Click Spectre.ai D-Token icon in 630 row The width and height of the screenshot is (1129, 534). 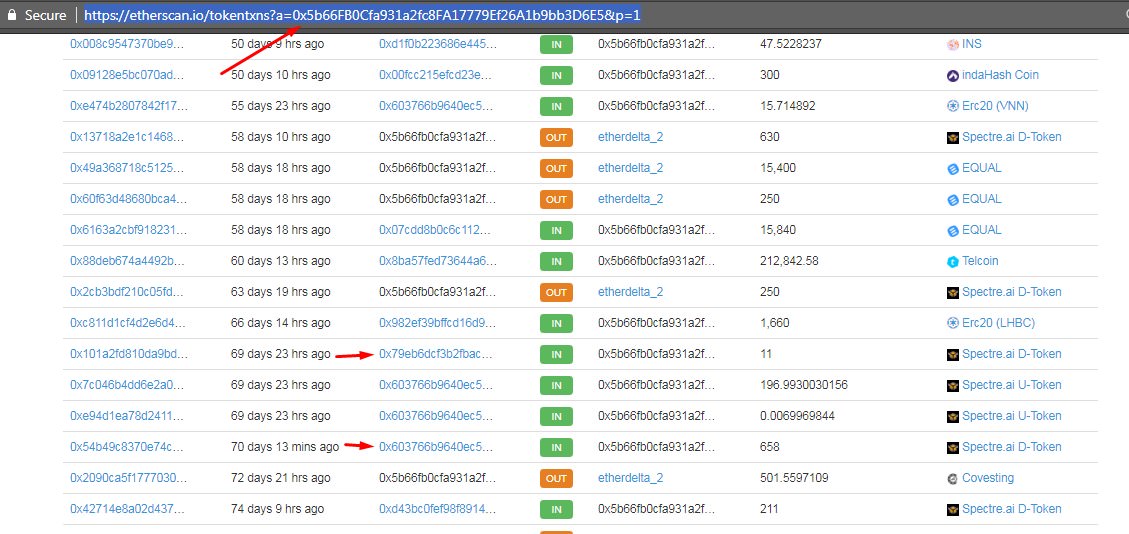(953, 137)
